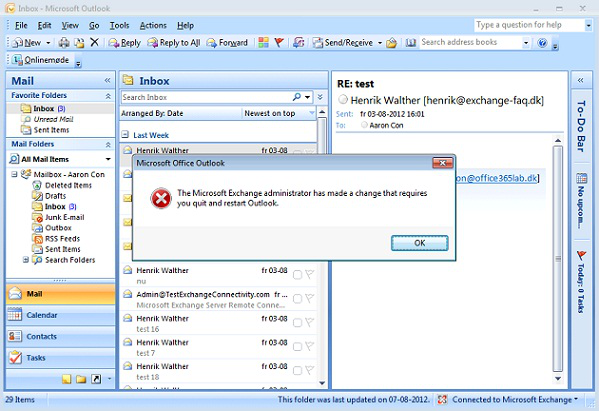Open the Go menu
Viewport: 599px width, 411px height.
(94, 26)
